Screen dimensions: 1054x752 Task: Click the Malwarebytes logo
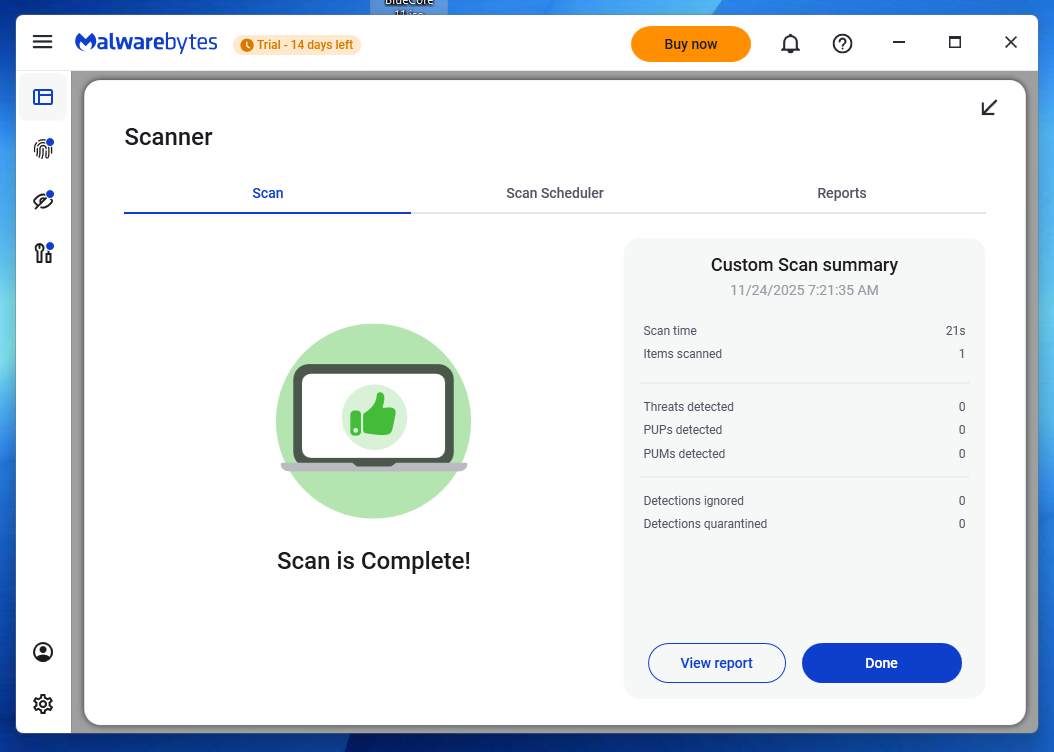click(x=146, y=42)
